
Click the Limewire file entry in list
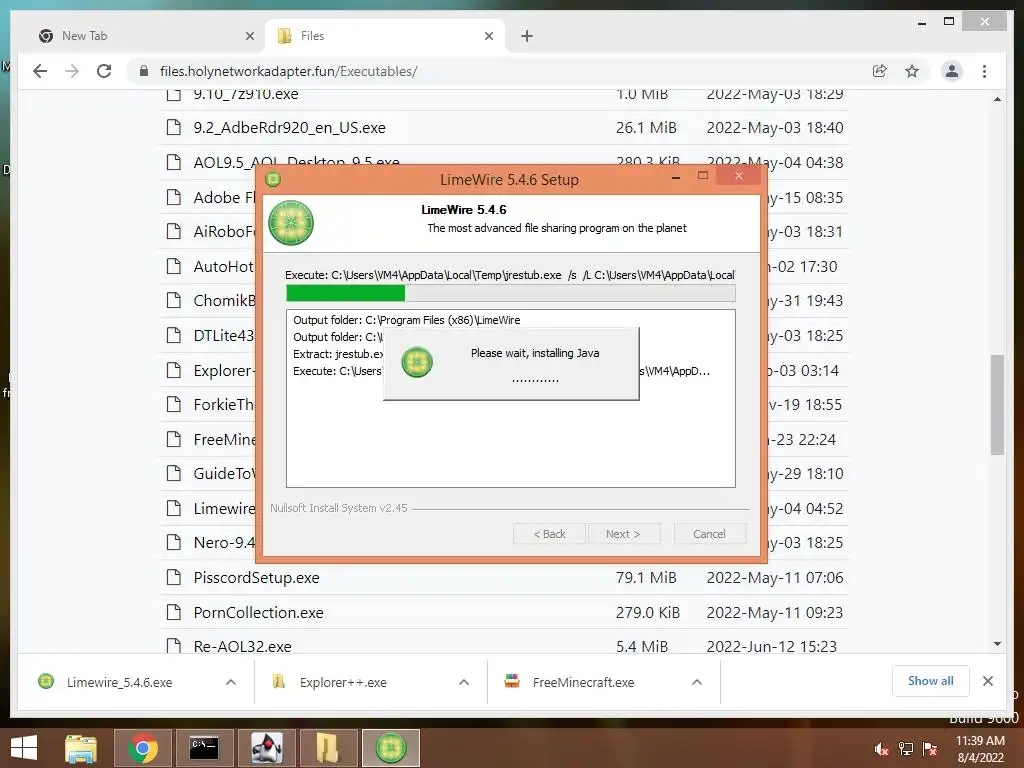tap(224, 508)
